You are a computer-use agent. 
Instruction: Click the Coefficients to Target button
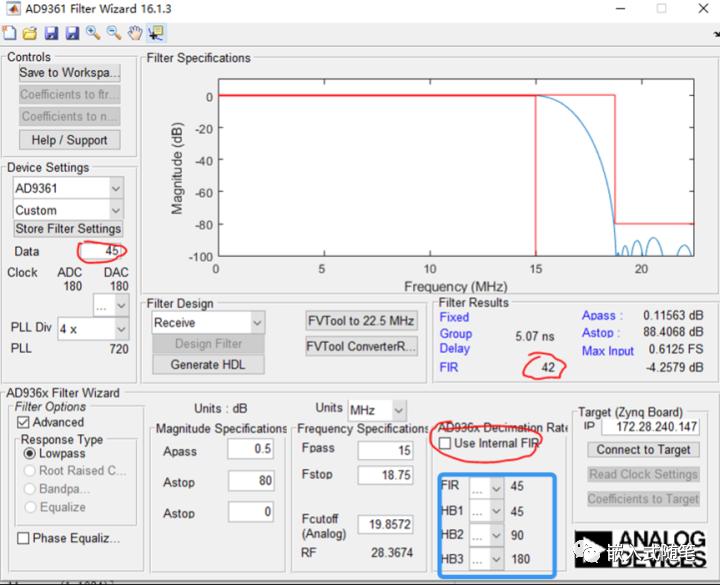pyautogui.click(x=643, y=499)
